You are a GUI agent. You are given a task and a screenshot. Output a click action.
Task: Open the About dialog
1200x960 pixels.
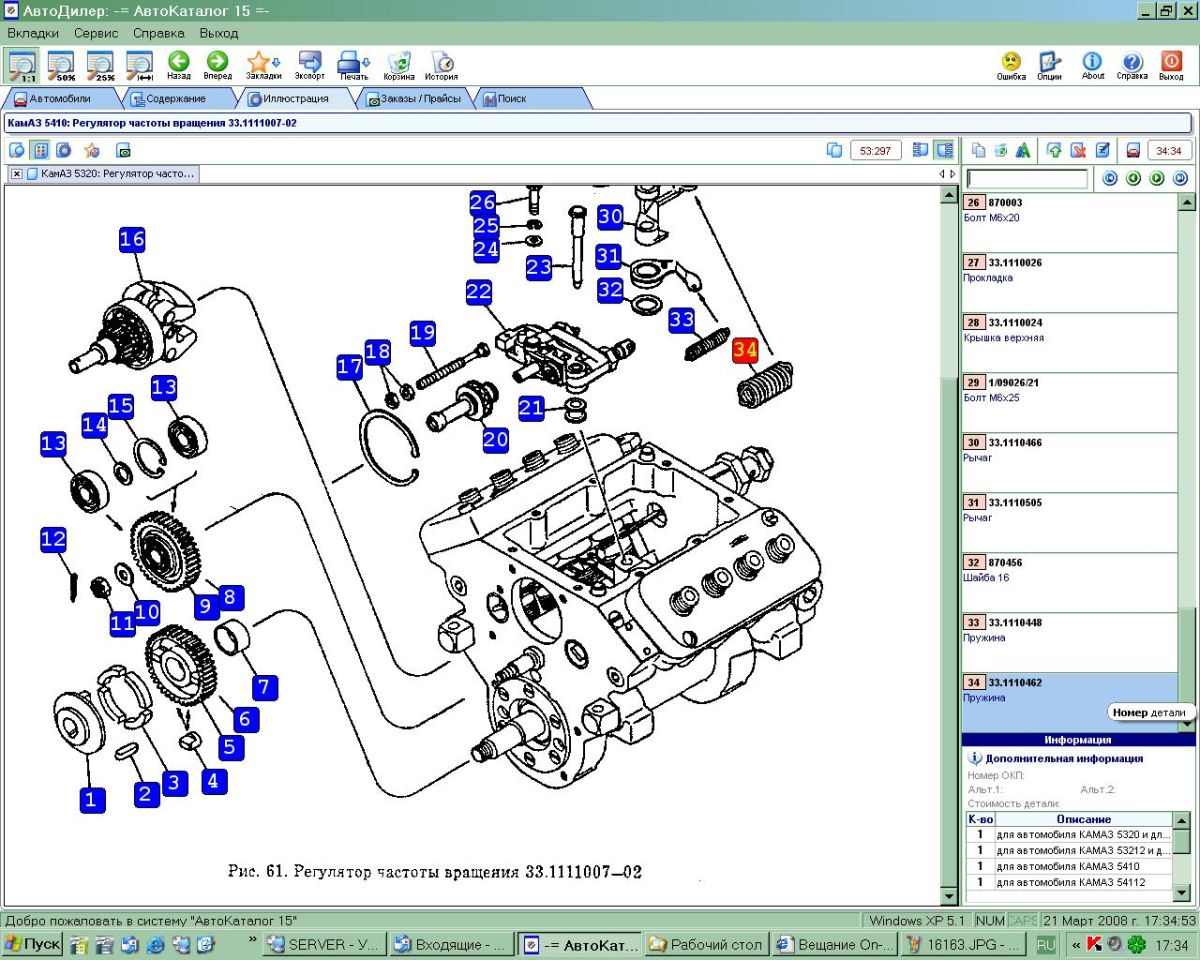(x=1093, y=65)
